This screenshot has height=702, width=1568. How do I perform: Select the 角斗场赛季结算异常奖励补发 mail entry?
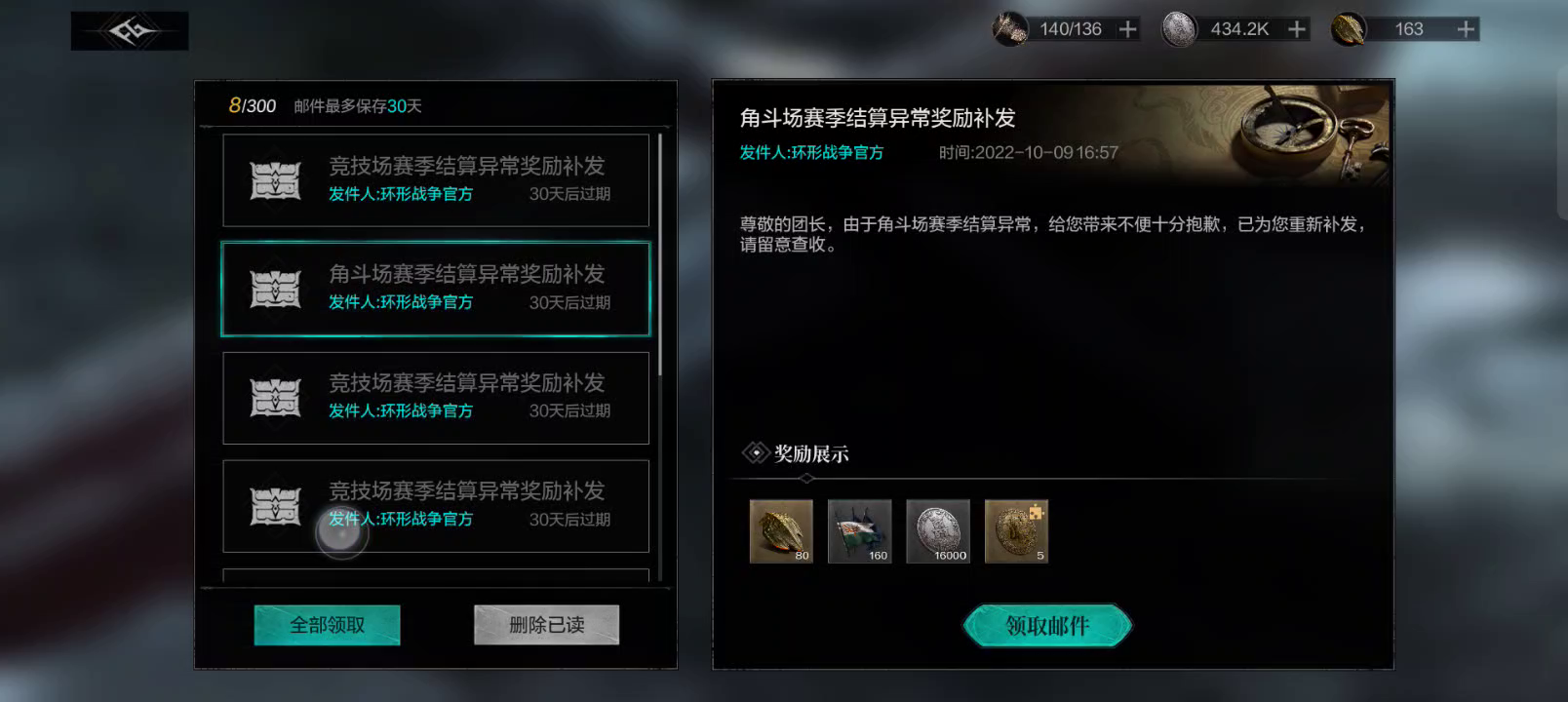point(436,290)
